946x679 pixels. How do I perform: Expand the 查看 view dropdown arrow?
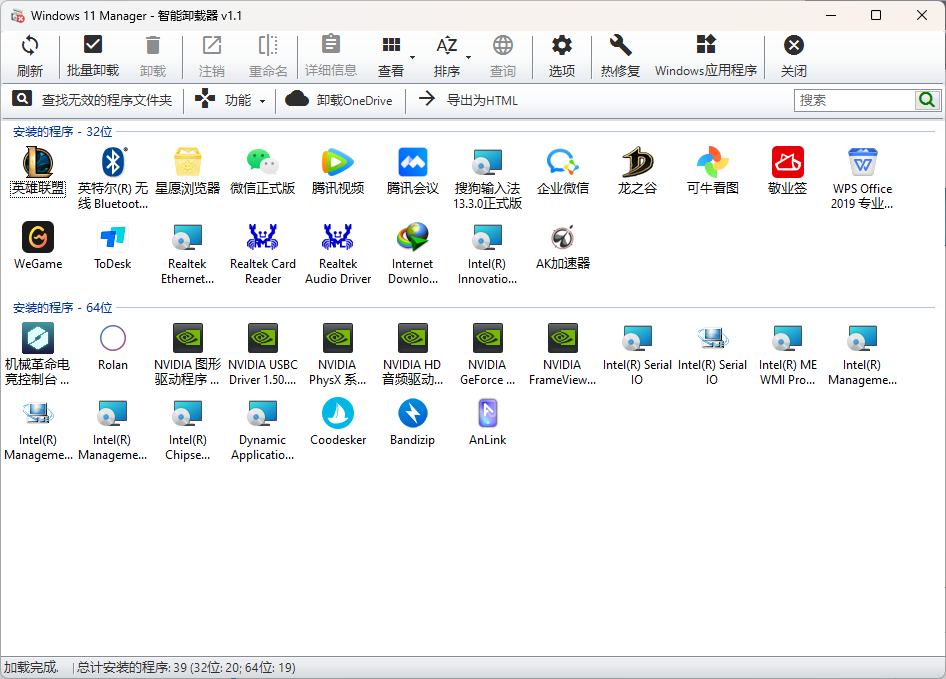coord(413,57)
